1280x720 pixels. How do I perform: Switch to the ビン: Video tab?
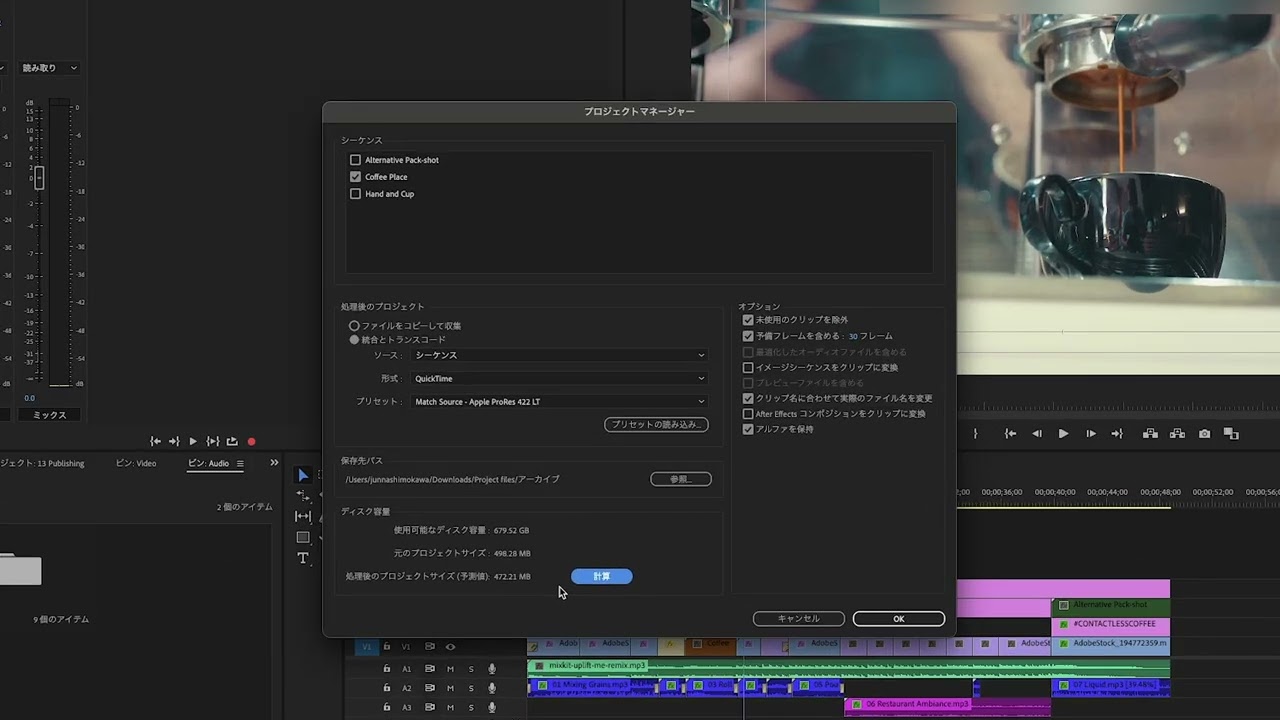(x=136, y=463)
